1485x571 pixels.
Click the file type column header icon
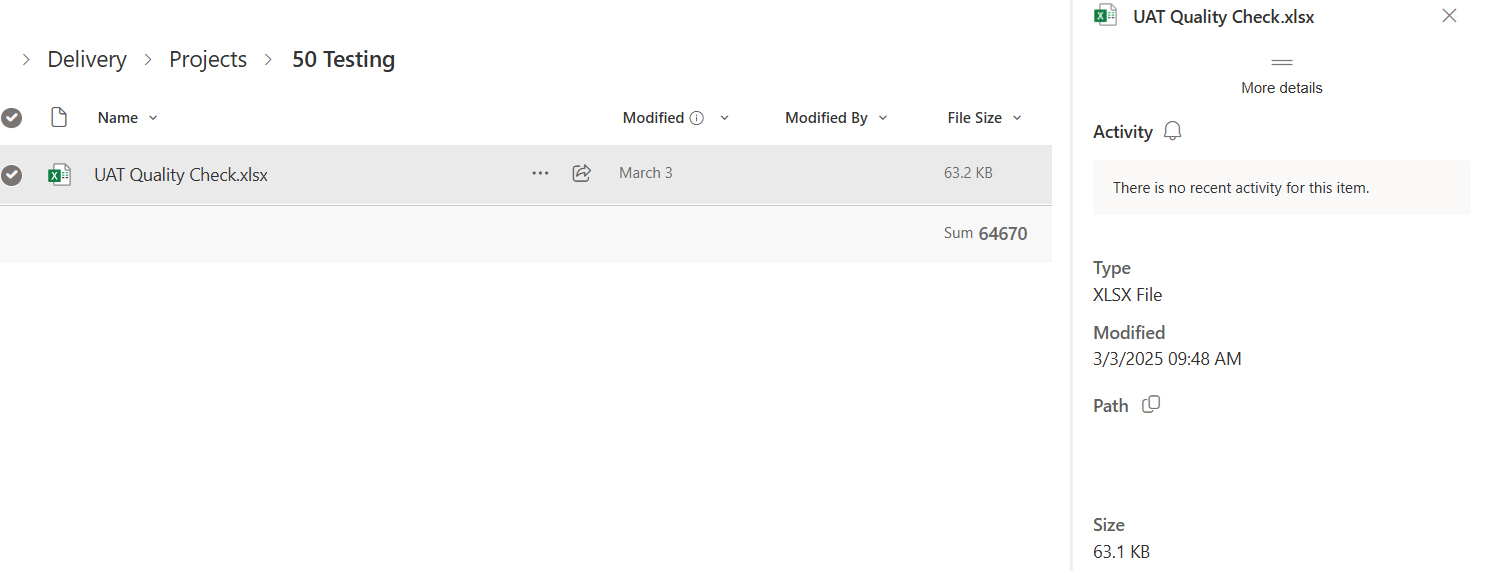pos(59,118)
